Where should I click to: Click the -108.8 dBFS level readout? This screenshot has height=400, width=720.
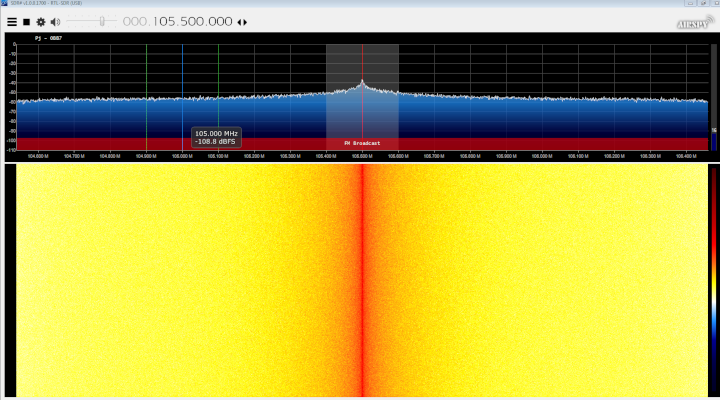point(215,141)
